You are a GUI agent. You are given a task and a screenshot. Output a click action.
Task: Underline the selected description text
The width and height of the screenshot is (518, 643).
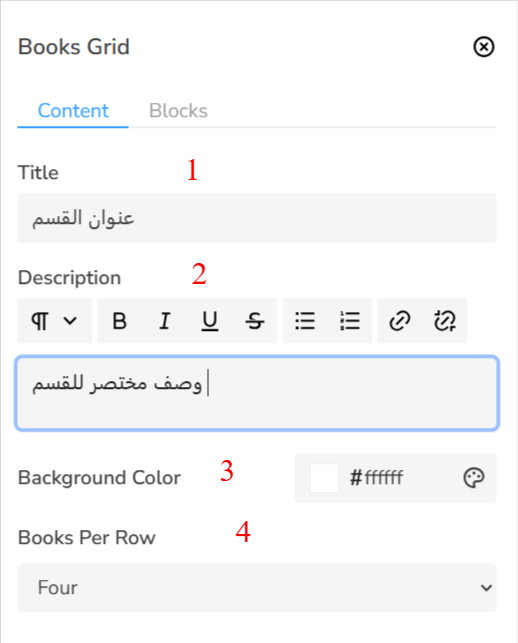pyautogui.click(x=210, y=321)
